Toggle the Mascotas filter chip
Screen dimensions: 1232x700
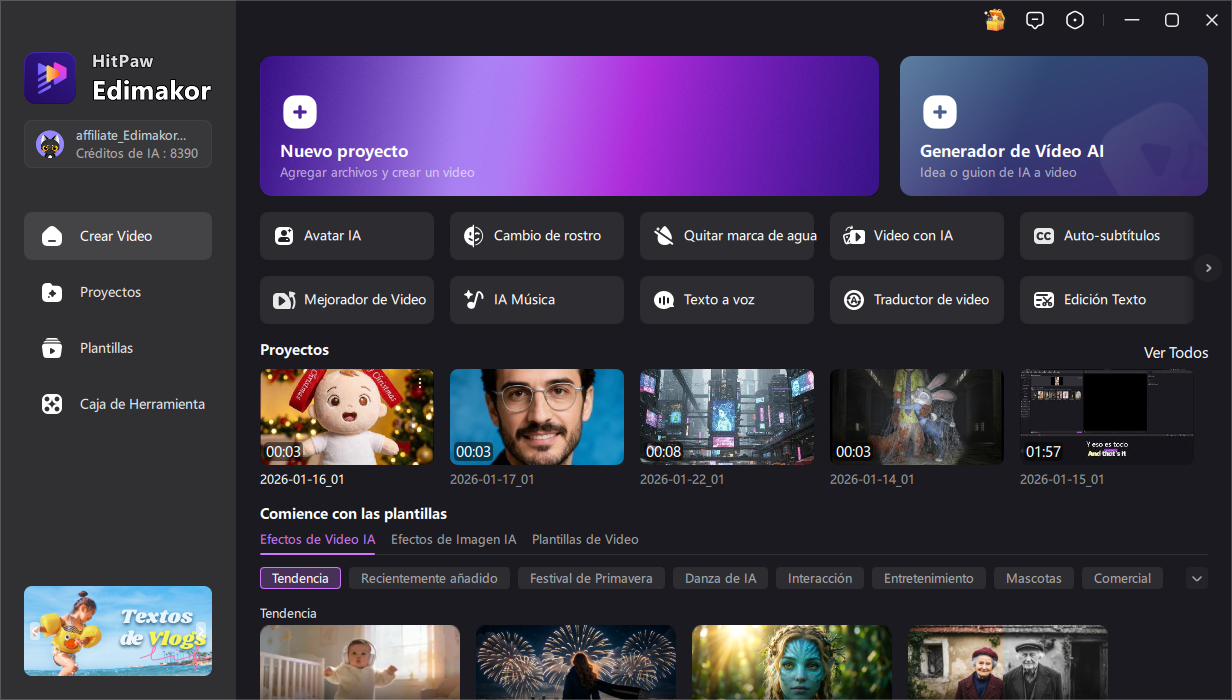(x=1033, y=578)
